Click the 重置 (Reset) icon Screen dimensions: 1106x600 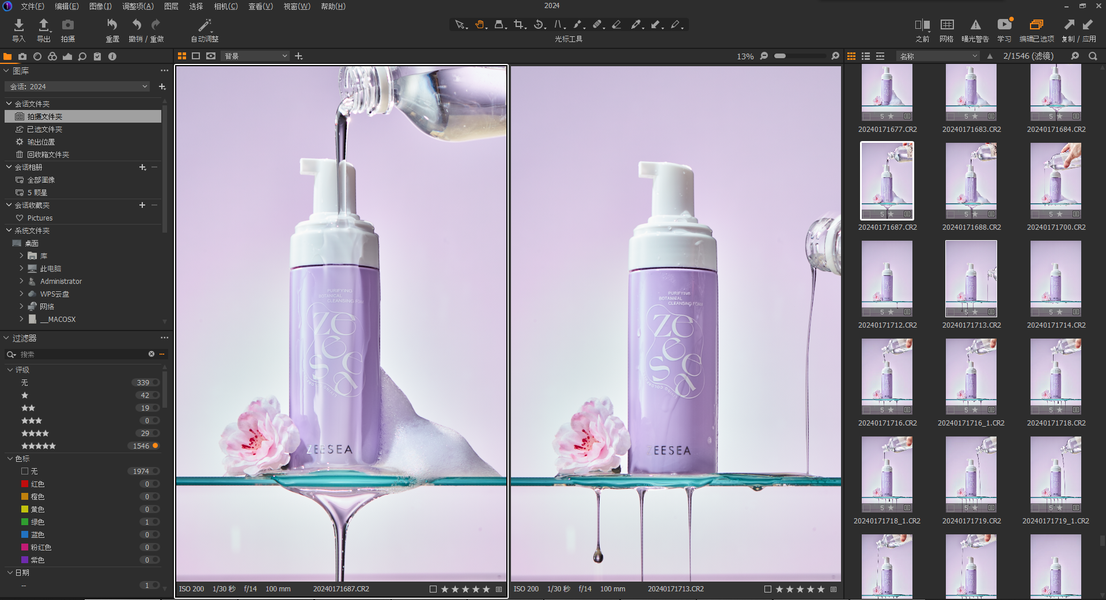112,25
